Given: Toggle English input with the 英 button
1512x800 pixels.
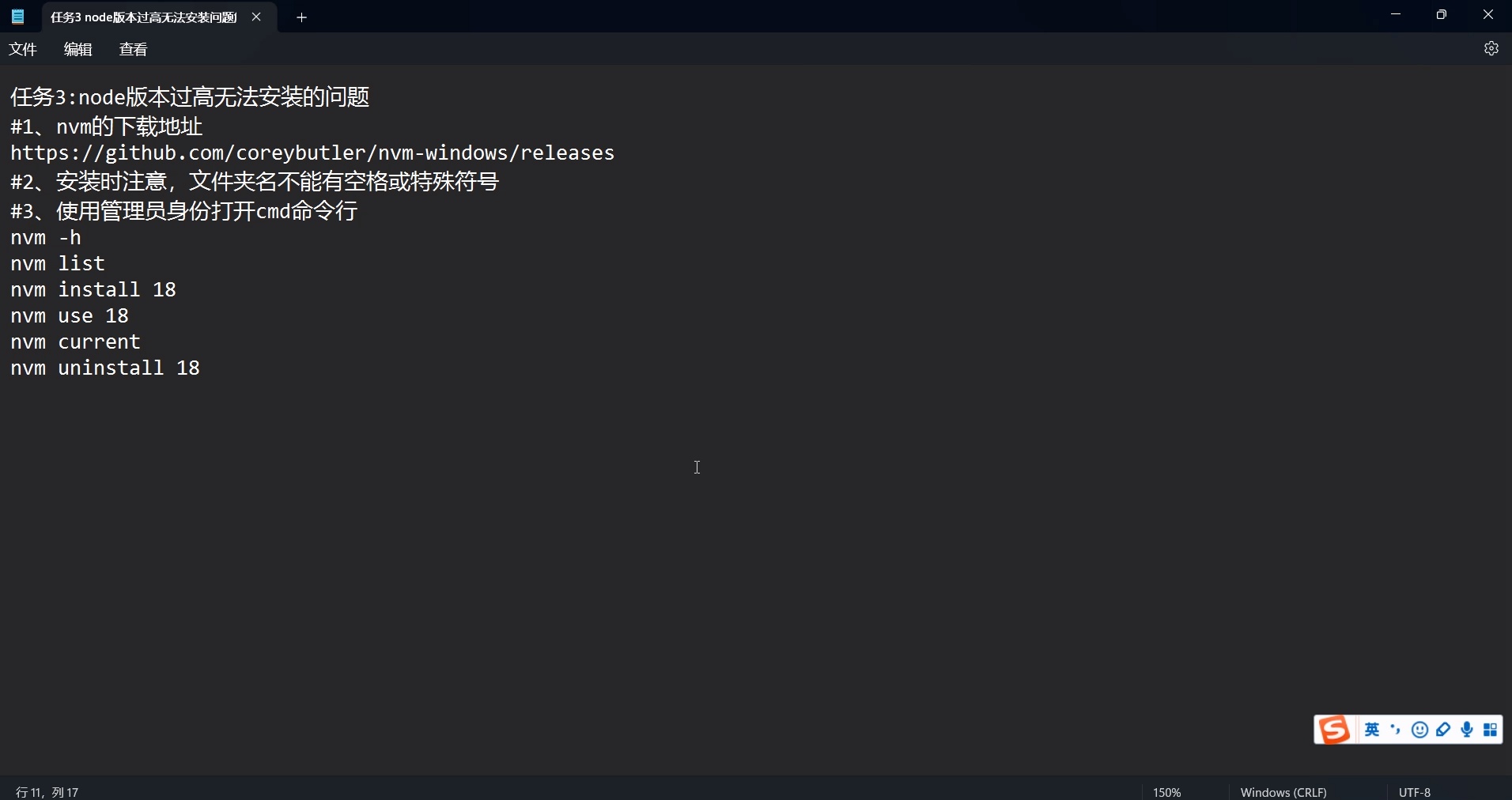Looking at the screenshot, I should [x=1374, y=730].
